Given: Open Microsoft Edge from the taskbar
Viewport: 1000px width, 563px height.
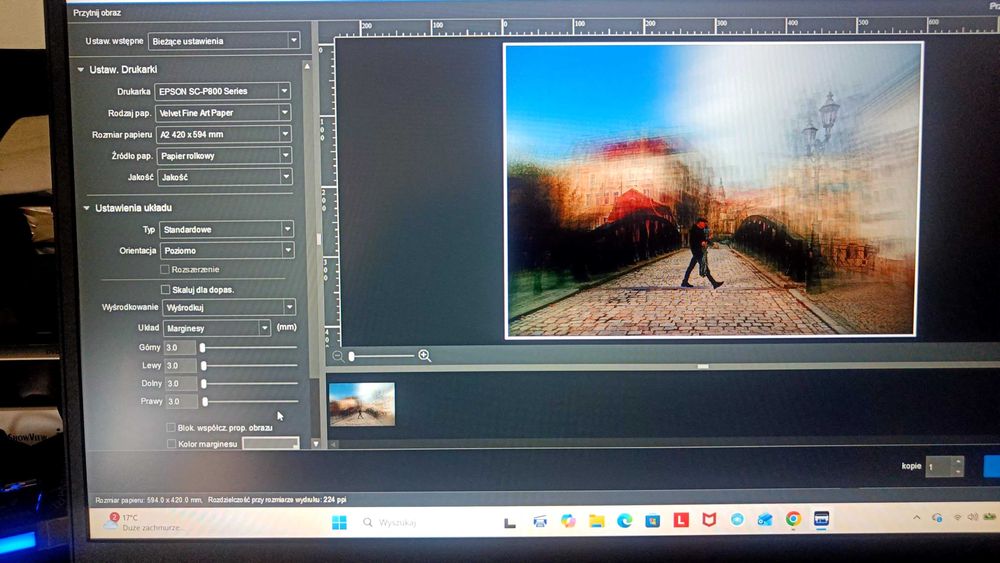Looking at the screenshot, I should [624, 521].
